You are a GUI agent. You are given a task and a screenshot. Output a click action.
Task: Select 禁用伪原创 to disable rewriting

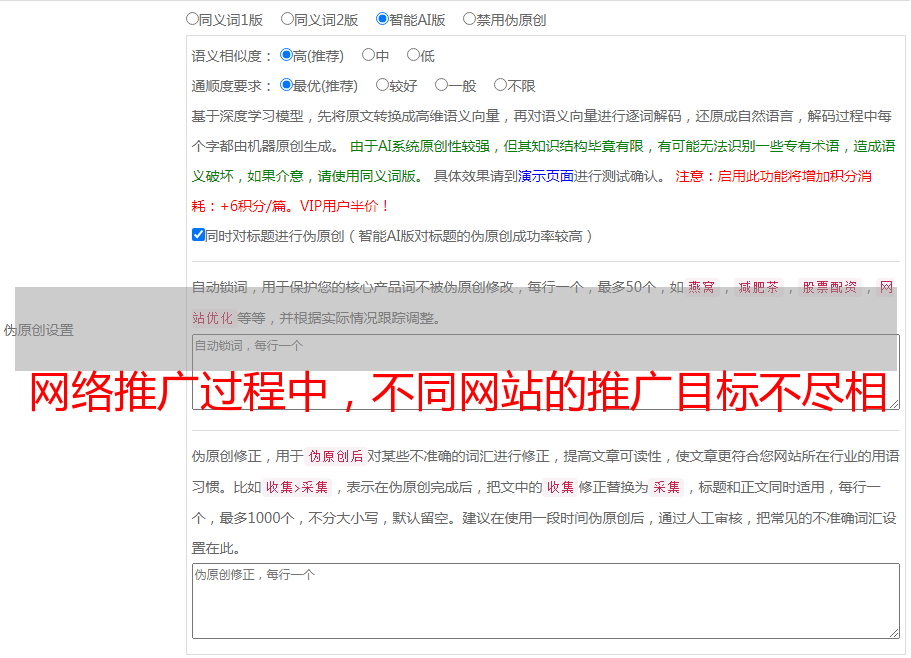469,19
